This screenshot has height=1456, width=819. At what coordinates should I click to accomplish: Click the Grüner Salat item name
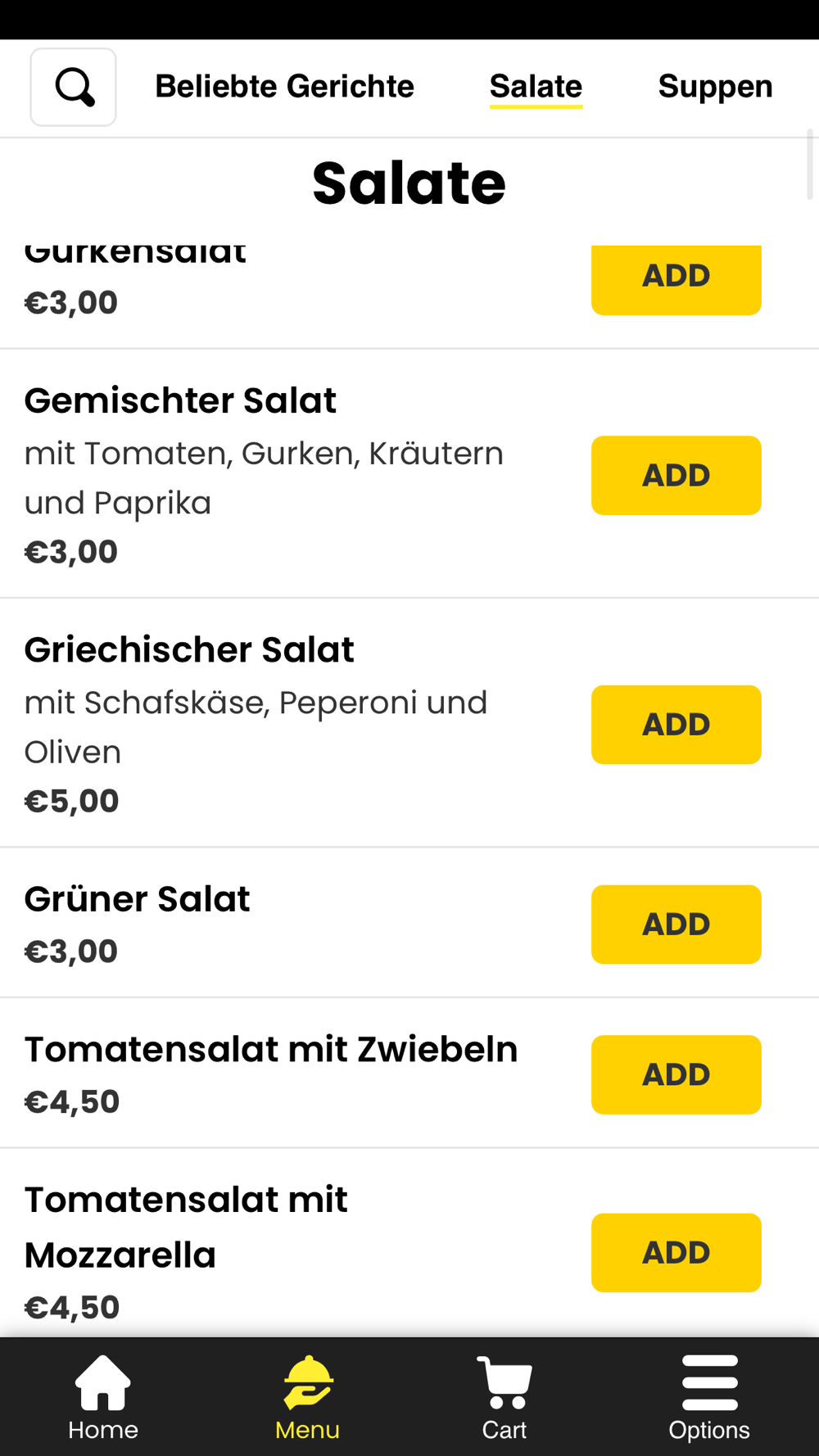pos(137,898)
